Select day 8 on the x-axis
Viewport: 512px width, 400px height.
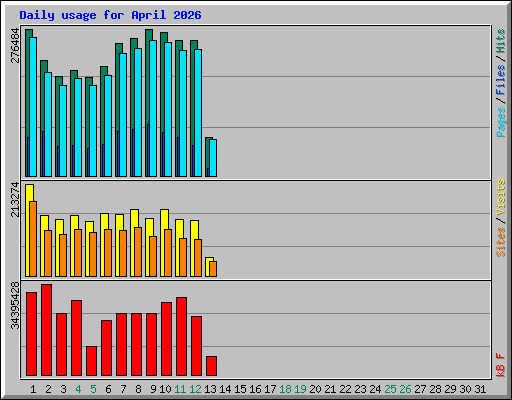(x=138, y=389)
